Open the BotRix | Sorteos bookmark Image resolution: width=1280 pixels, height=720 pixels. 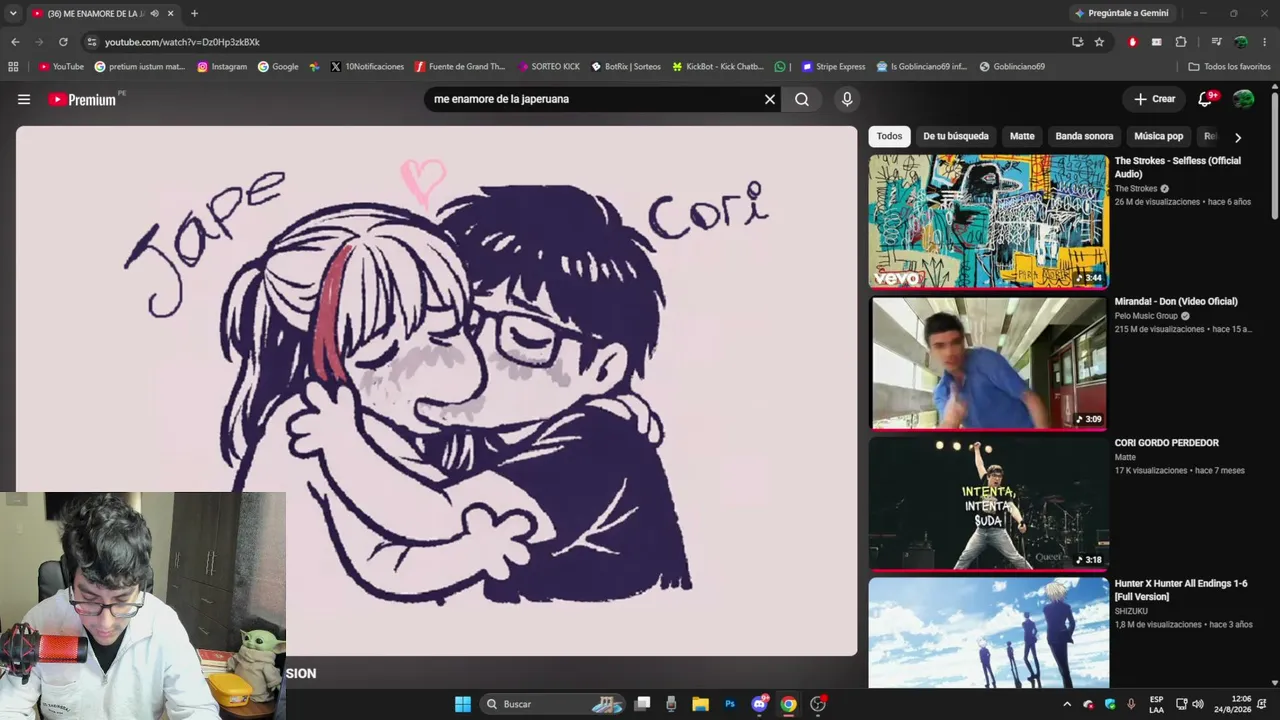[x=626, y=67]
